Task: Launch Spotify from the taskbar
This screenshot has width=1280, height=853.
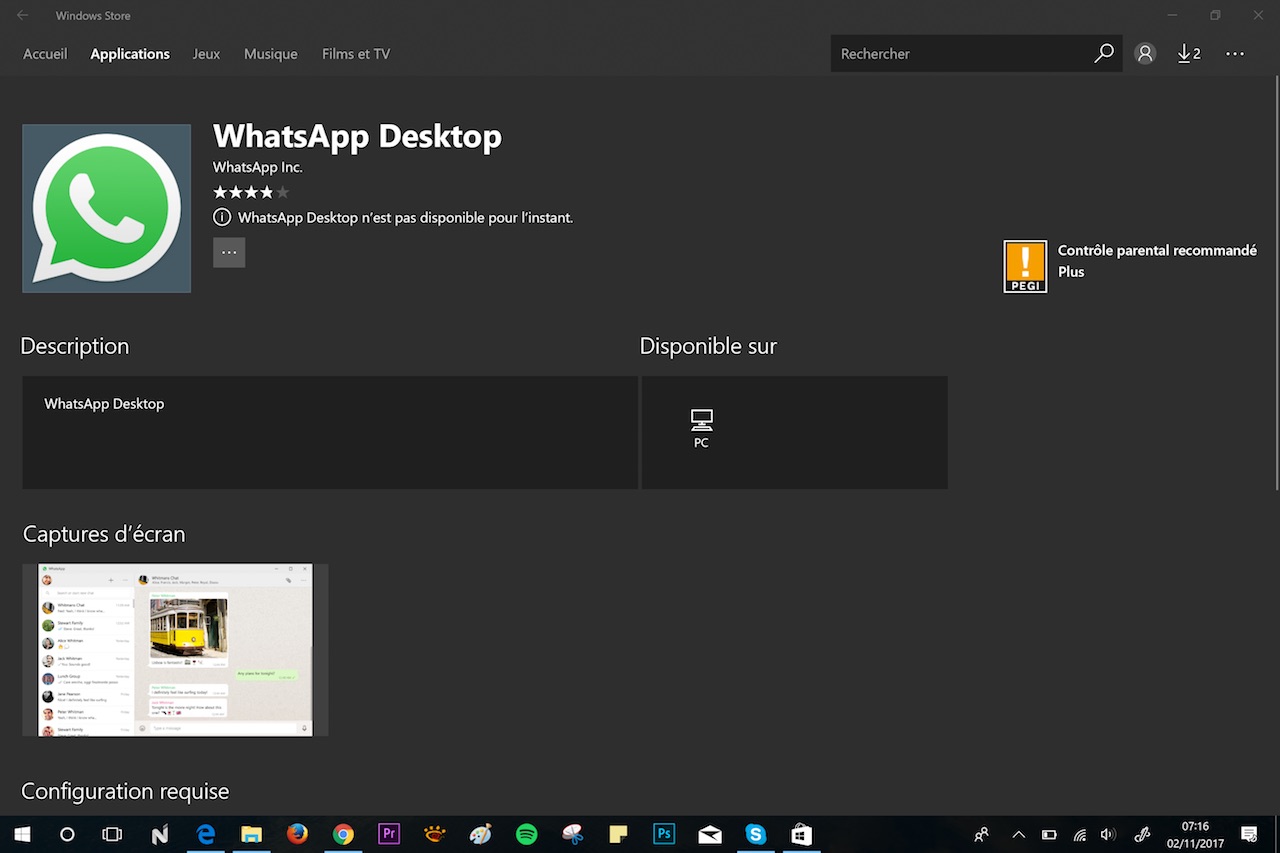Action: pos(526,834)
